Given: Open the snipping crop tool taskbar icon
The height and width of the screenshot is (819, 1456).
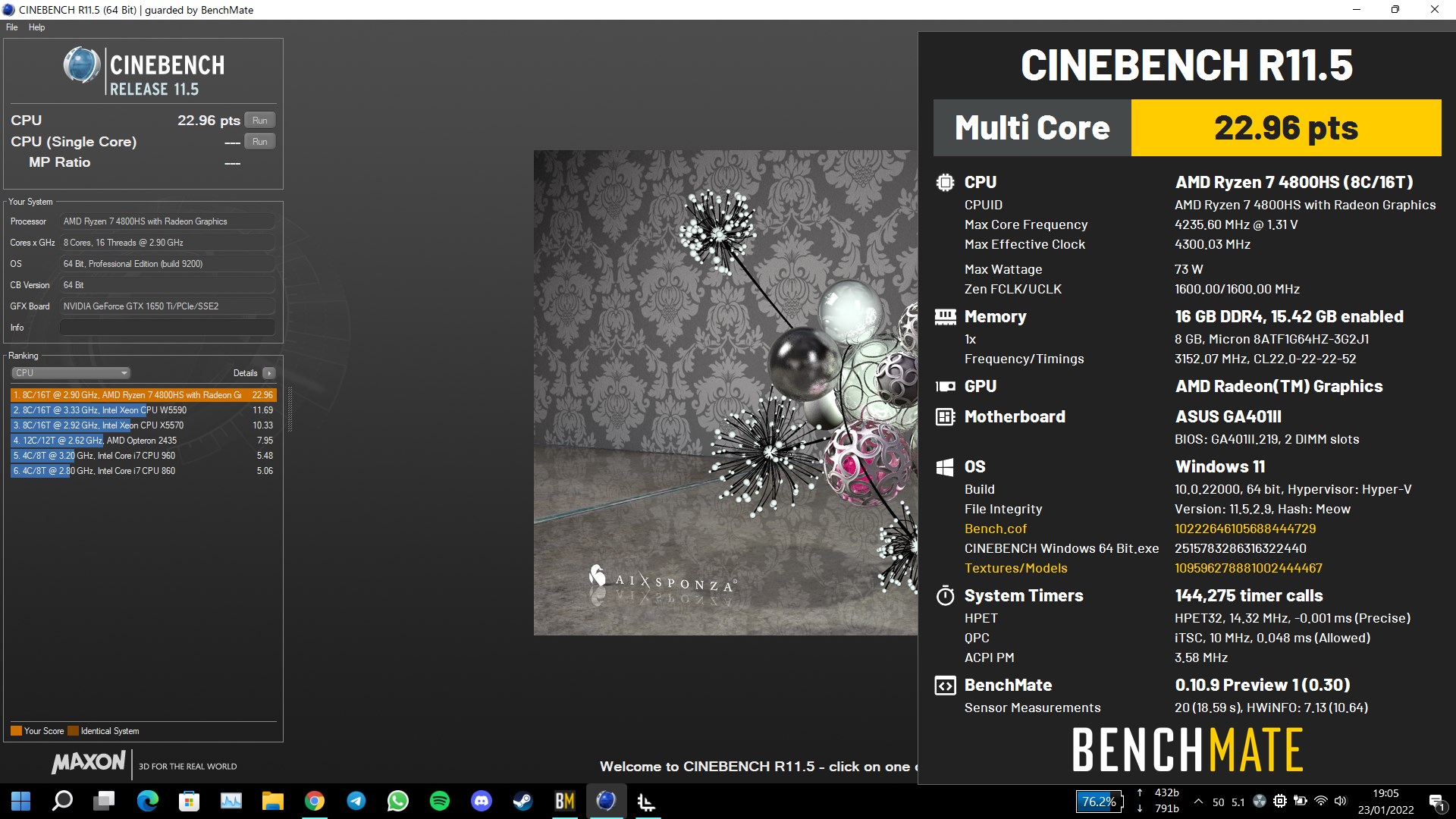Looking at the screenshot, I should [x=647, y=801].
